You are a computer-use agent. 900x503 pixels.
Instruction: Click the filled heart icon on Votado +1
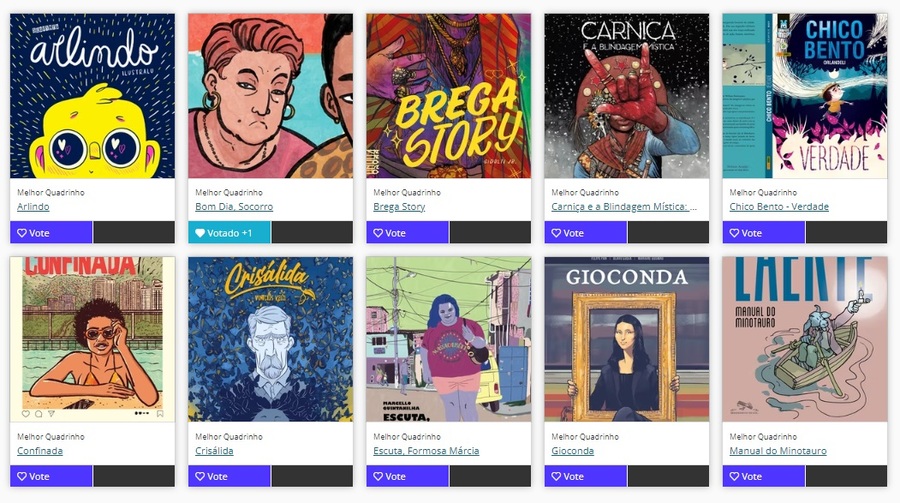(200, 233)
